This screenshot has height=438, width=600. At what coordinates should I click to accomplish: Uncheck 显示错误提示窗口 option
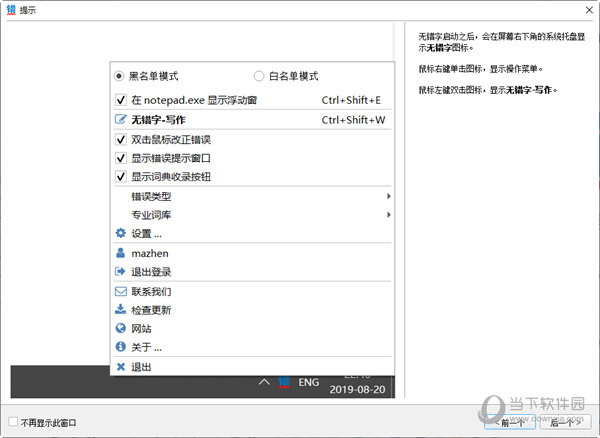121,158
